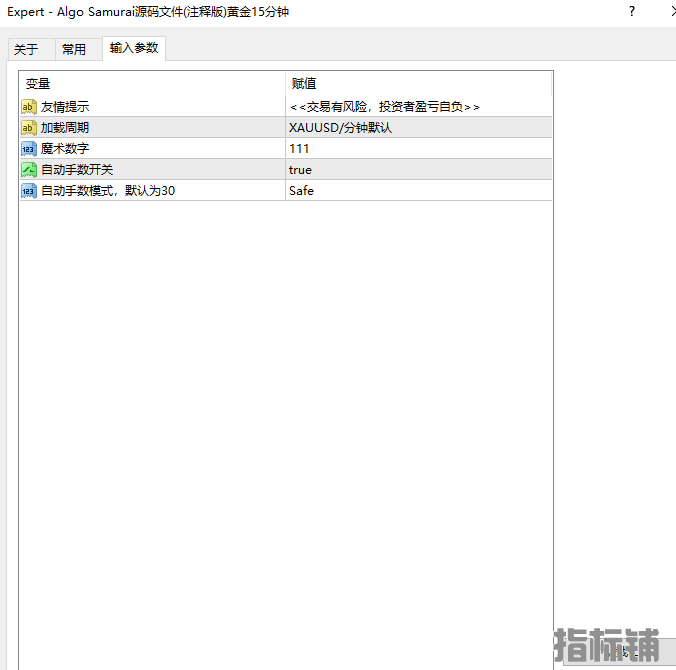Select 自动手数模式，默认为30 variable name
The image size is (676, 670).
click(108, 191)
